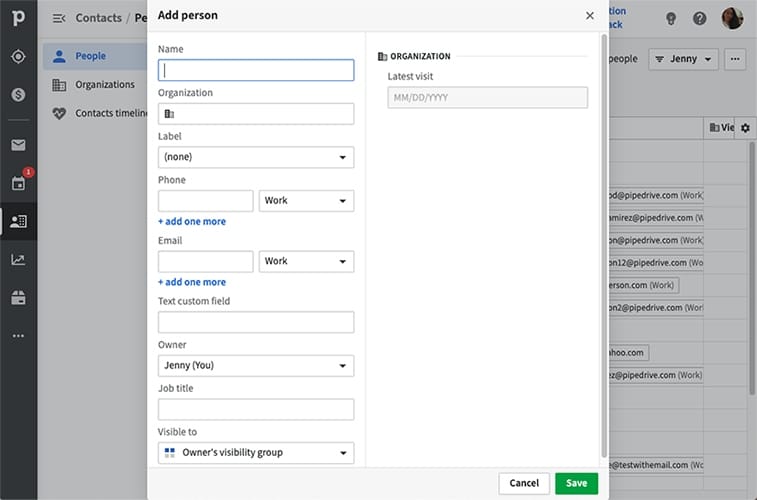
Task: Open Phone type Work dropdown
Action: click(306, 201)
